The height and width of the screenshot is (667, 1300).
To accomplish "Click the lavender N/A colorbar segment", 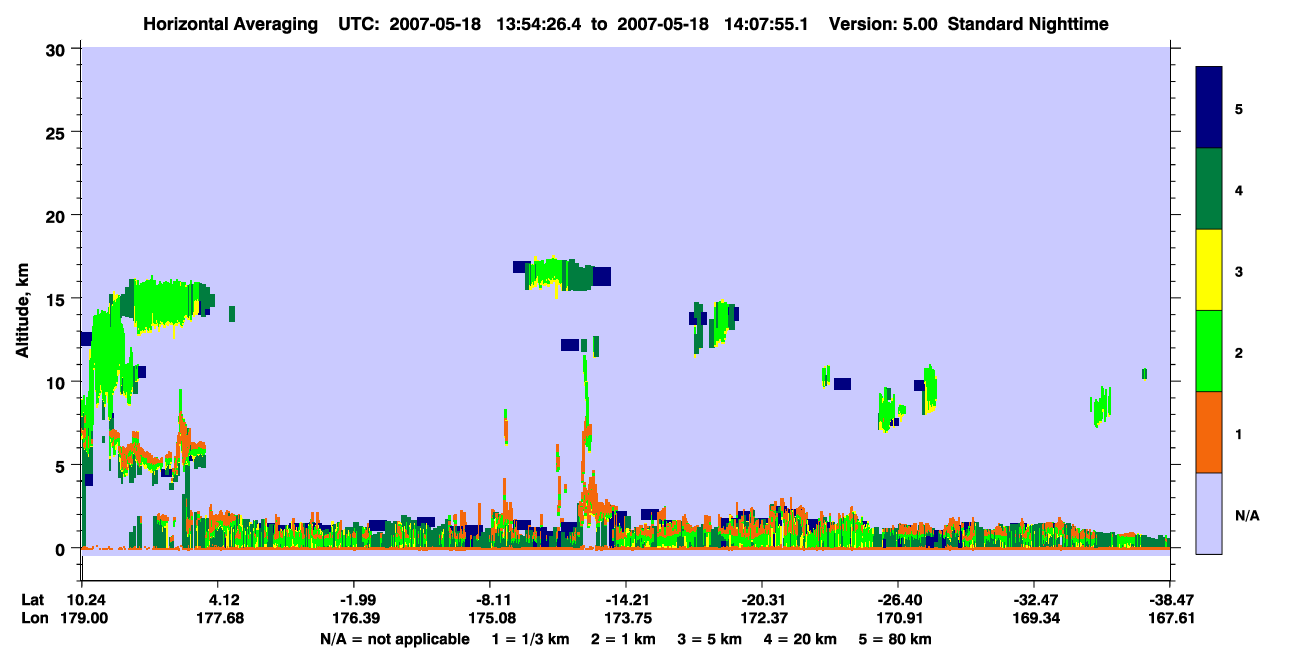I will [1209, 513].
